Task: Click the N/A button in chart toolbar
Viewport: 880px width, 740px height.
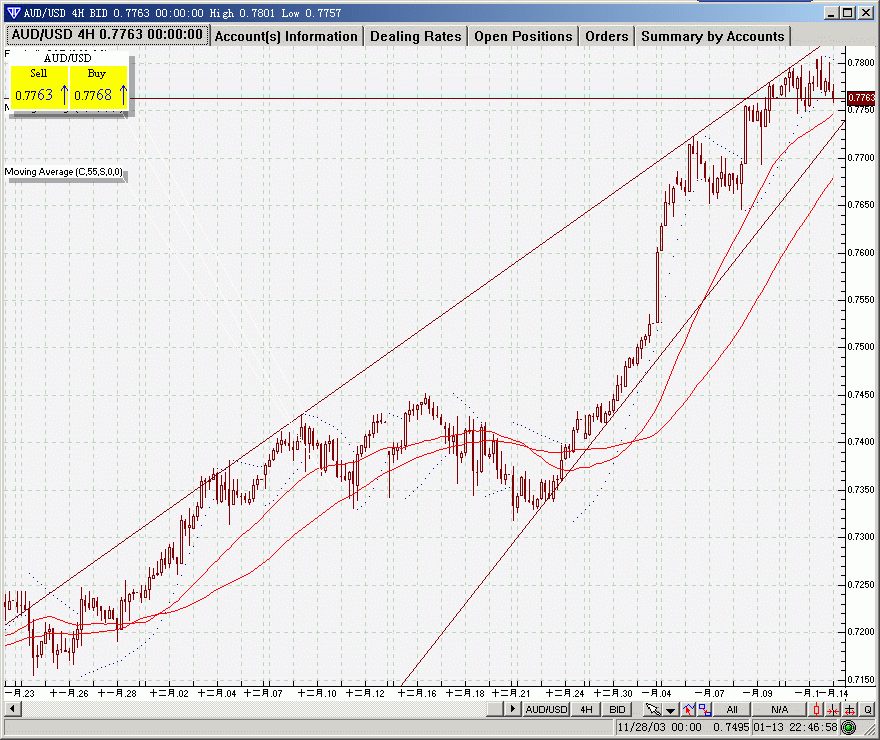Action: point(779,710)
